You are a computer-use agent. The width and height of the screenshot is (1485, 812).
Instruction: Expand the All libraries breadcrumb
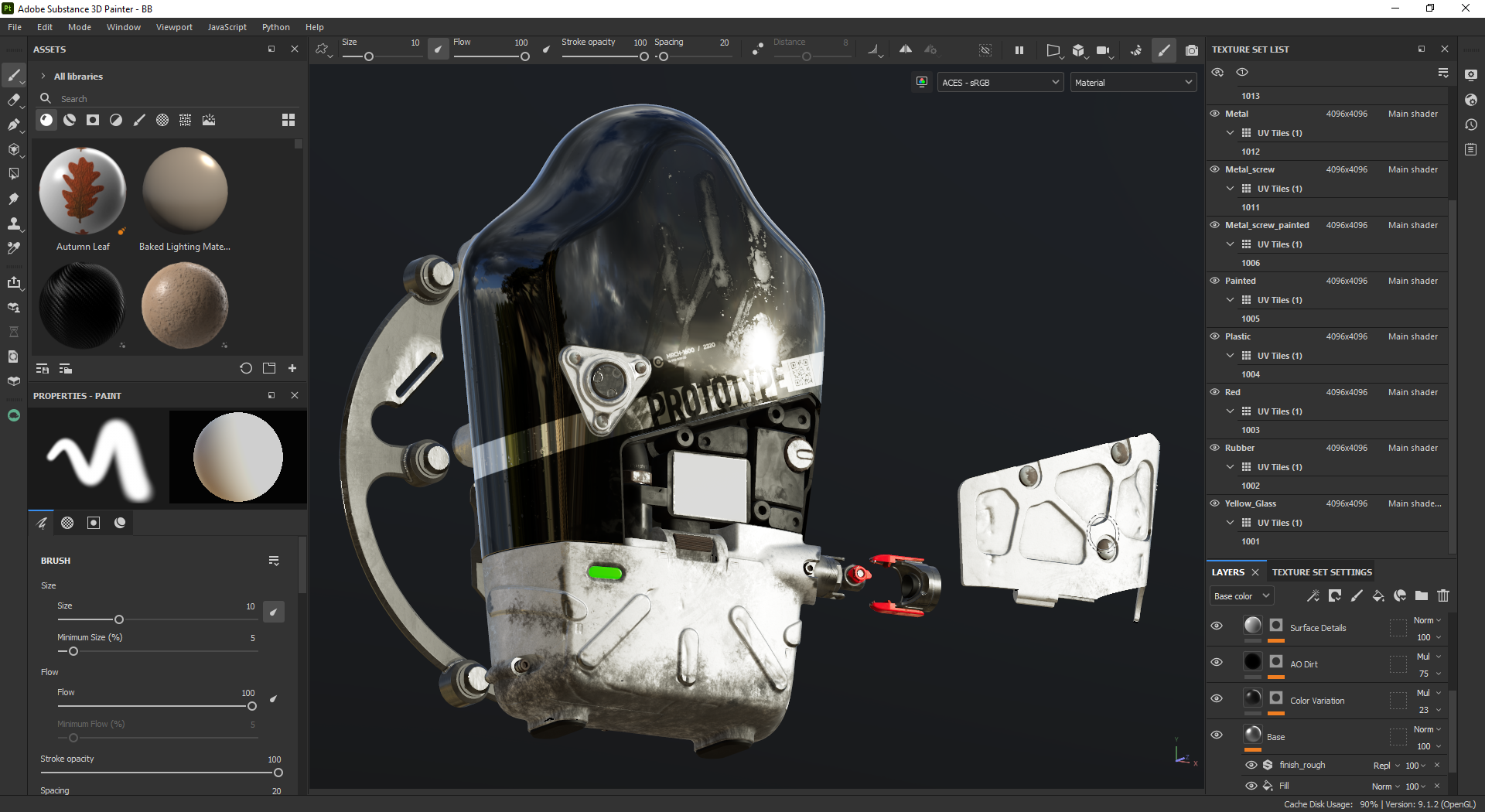click(x=43, y=76)
